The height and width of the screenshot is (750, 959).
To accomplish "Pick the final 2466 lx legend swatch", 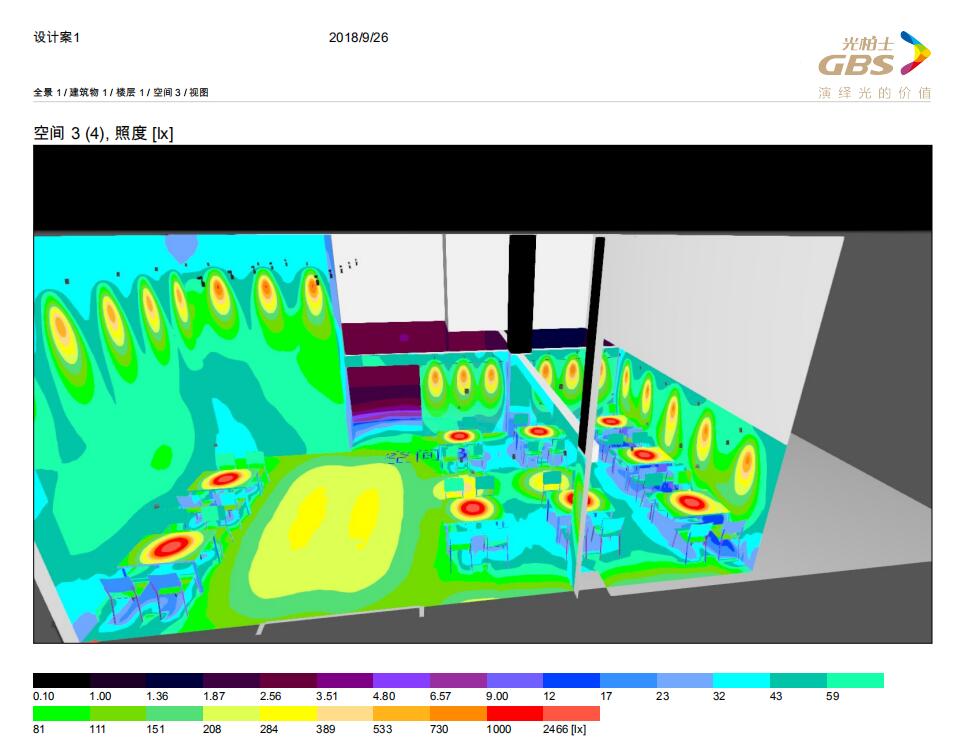I will click(571, 713).
